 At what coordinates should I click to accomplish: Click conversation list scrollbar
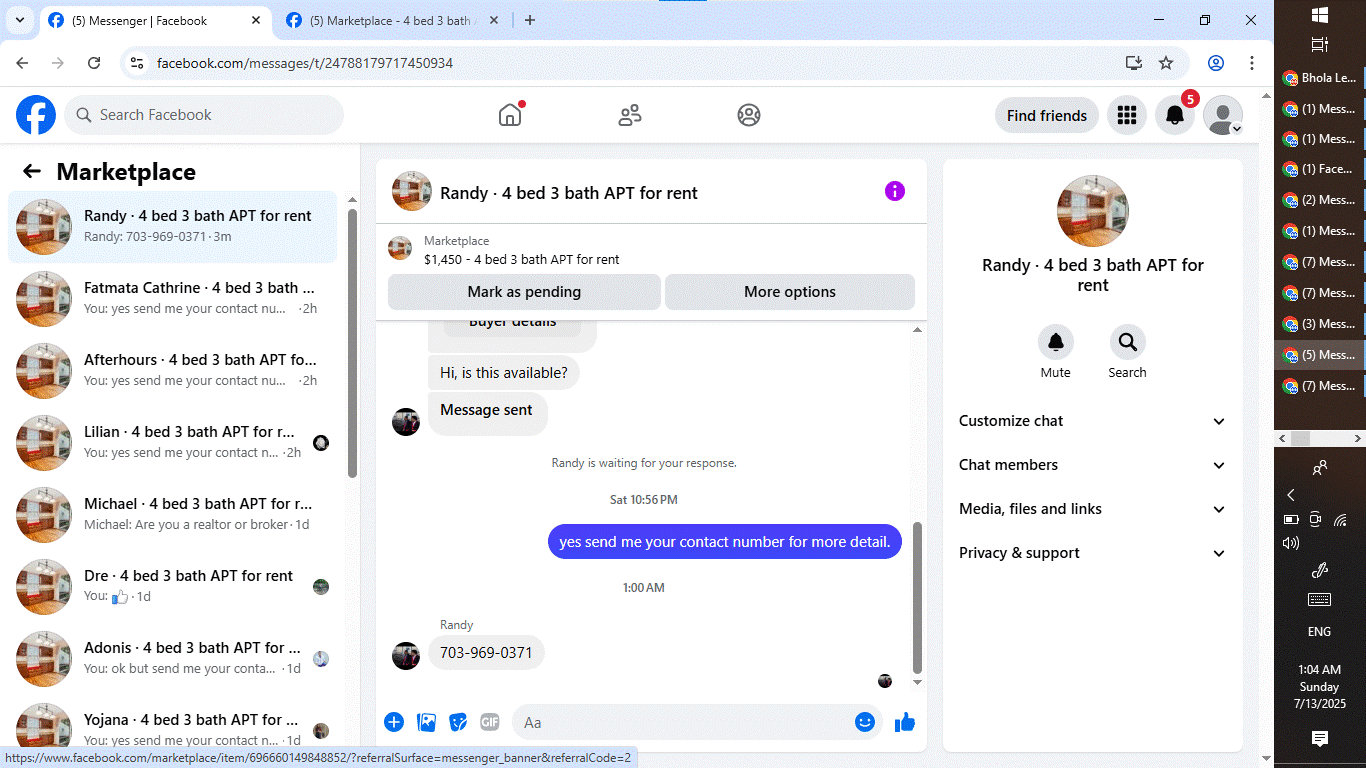[352, 342]
